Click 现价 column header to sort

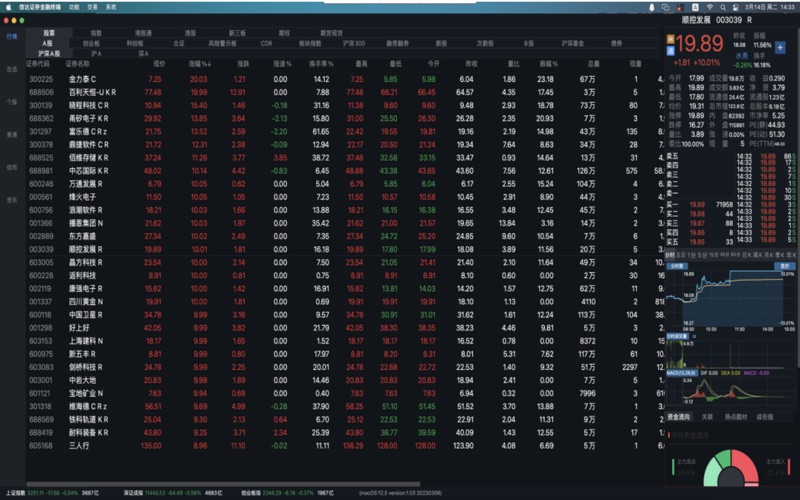click(x=154, y=65)
